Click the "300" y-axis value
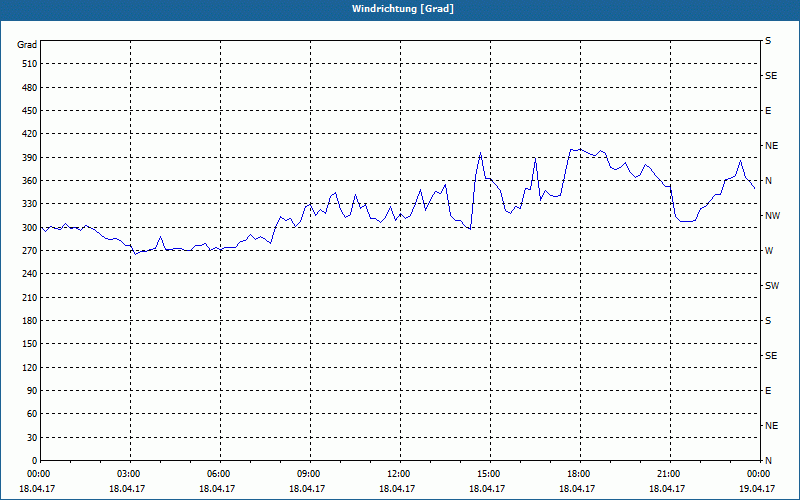Viewport: 800px width, 500px height. click(30, 228)
